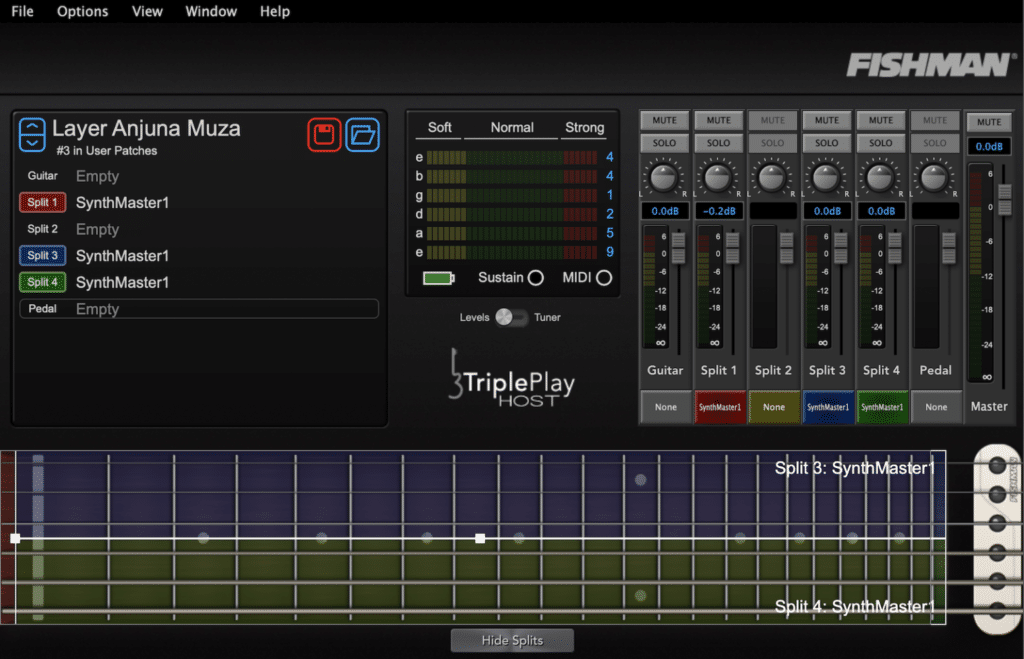The height and width of the screenshot is (659, 1024).
Task: Toggle the MIDI indicator
Action: pyautogui.click(x=604, y=278)
